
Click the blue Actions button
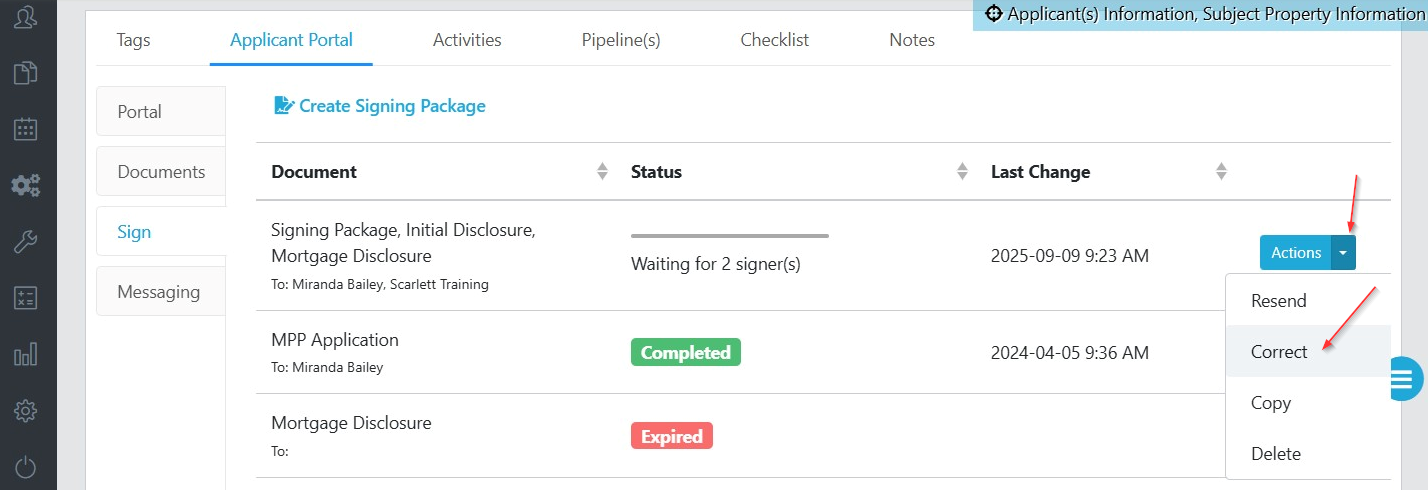1295,253
